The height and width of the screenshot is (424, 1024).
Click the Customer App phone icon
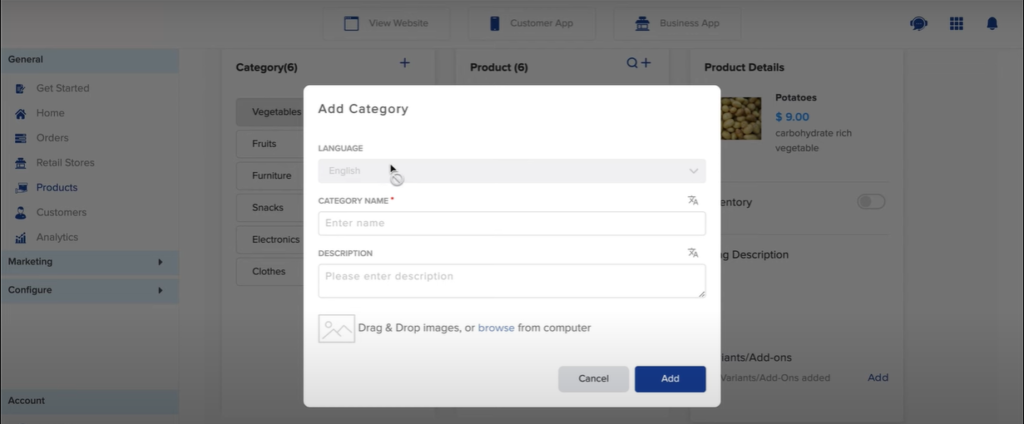(494, 24)
